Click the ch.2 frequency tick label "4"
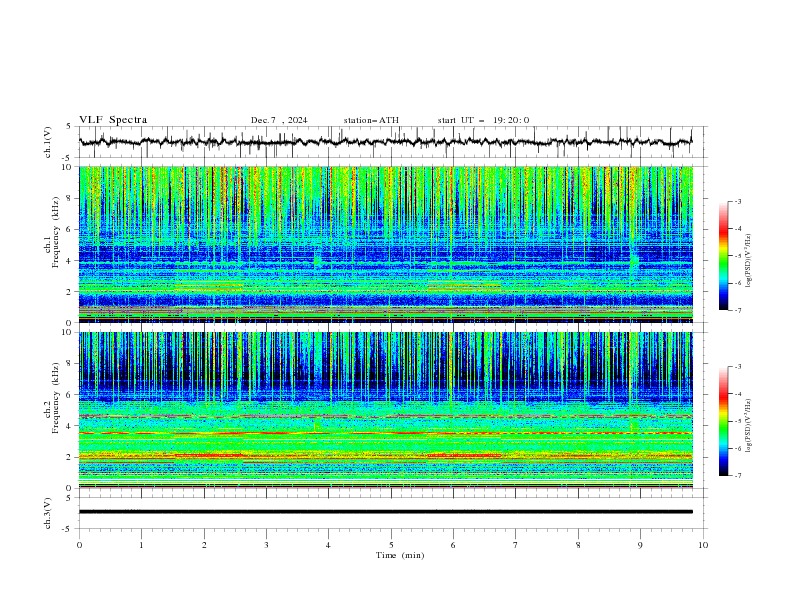The height and width of the screenshot is (612, 792). tap(70, 426)
